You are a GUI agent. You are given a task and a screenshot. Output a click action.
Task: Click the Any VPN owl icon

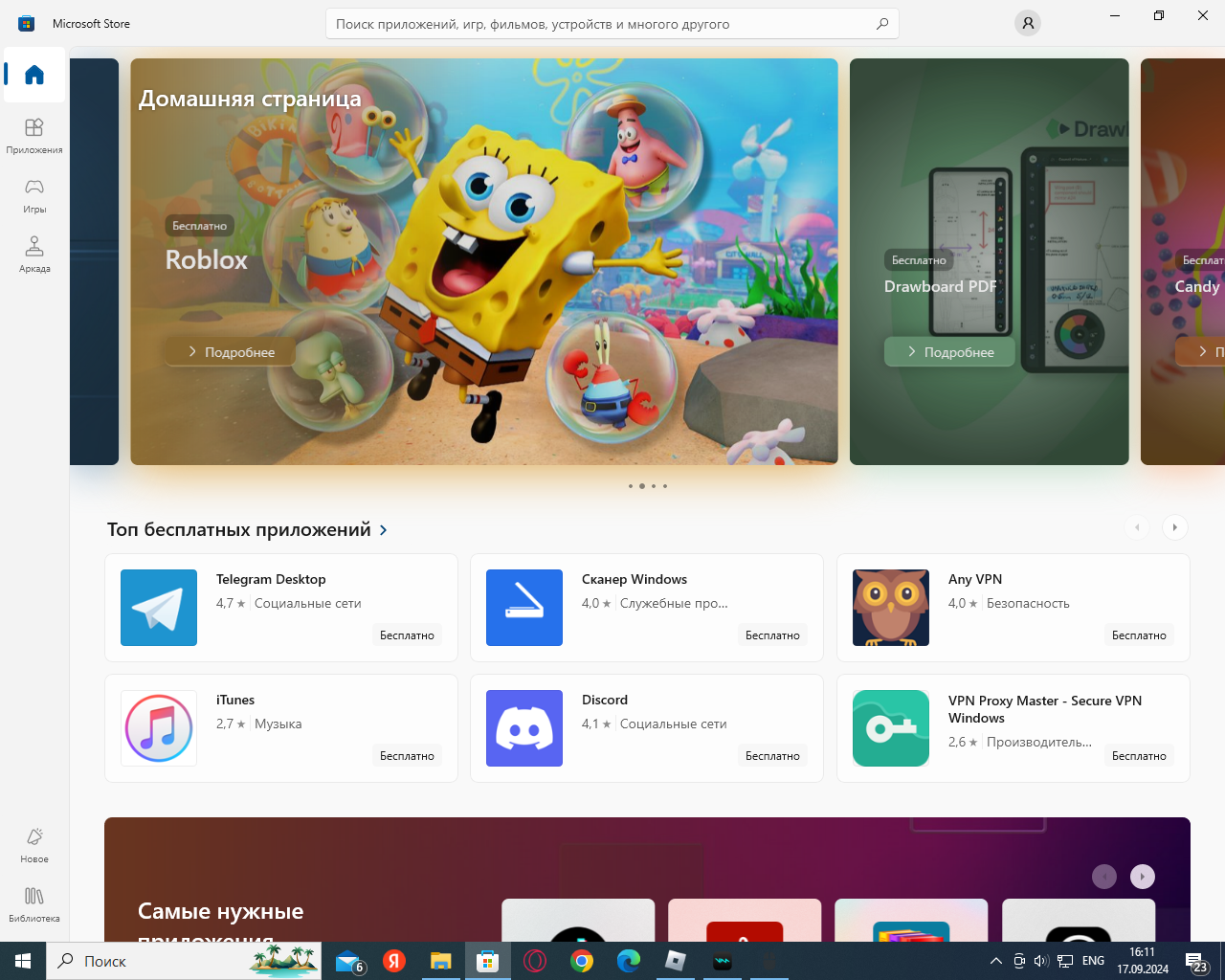(x=891, y=608)
